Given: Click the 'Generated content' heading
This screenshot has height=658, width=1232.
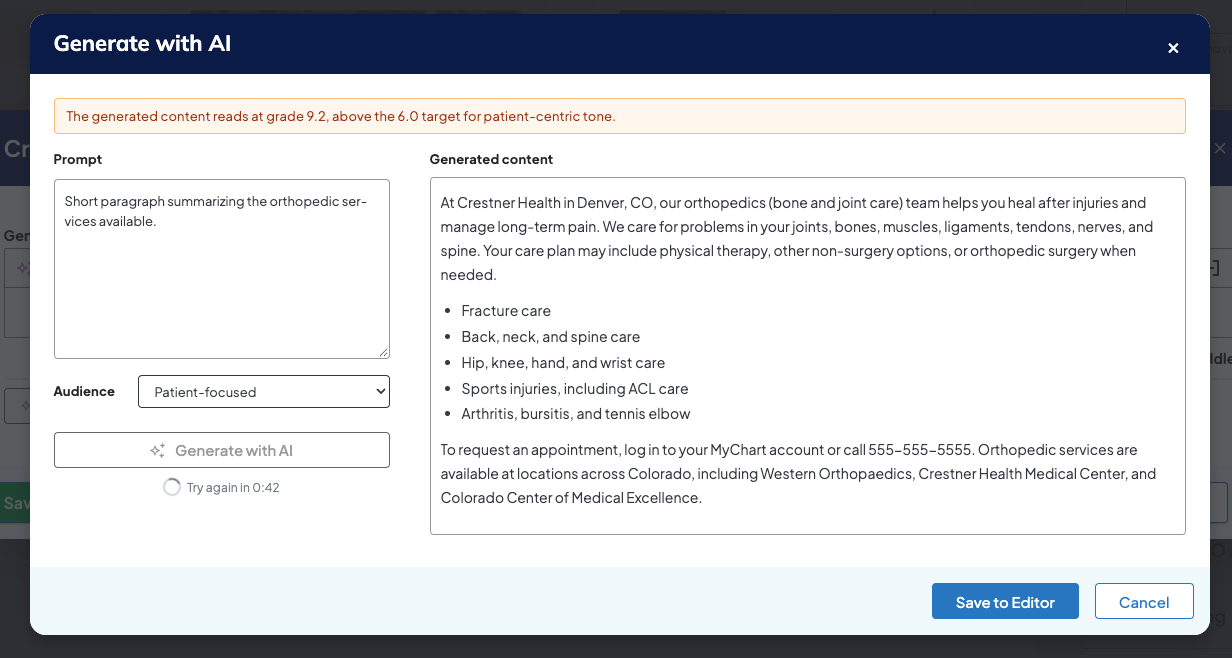Looking at the screenshot, I should pyautogui.click(x=491, y=159).
